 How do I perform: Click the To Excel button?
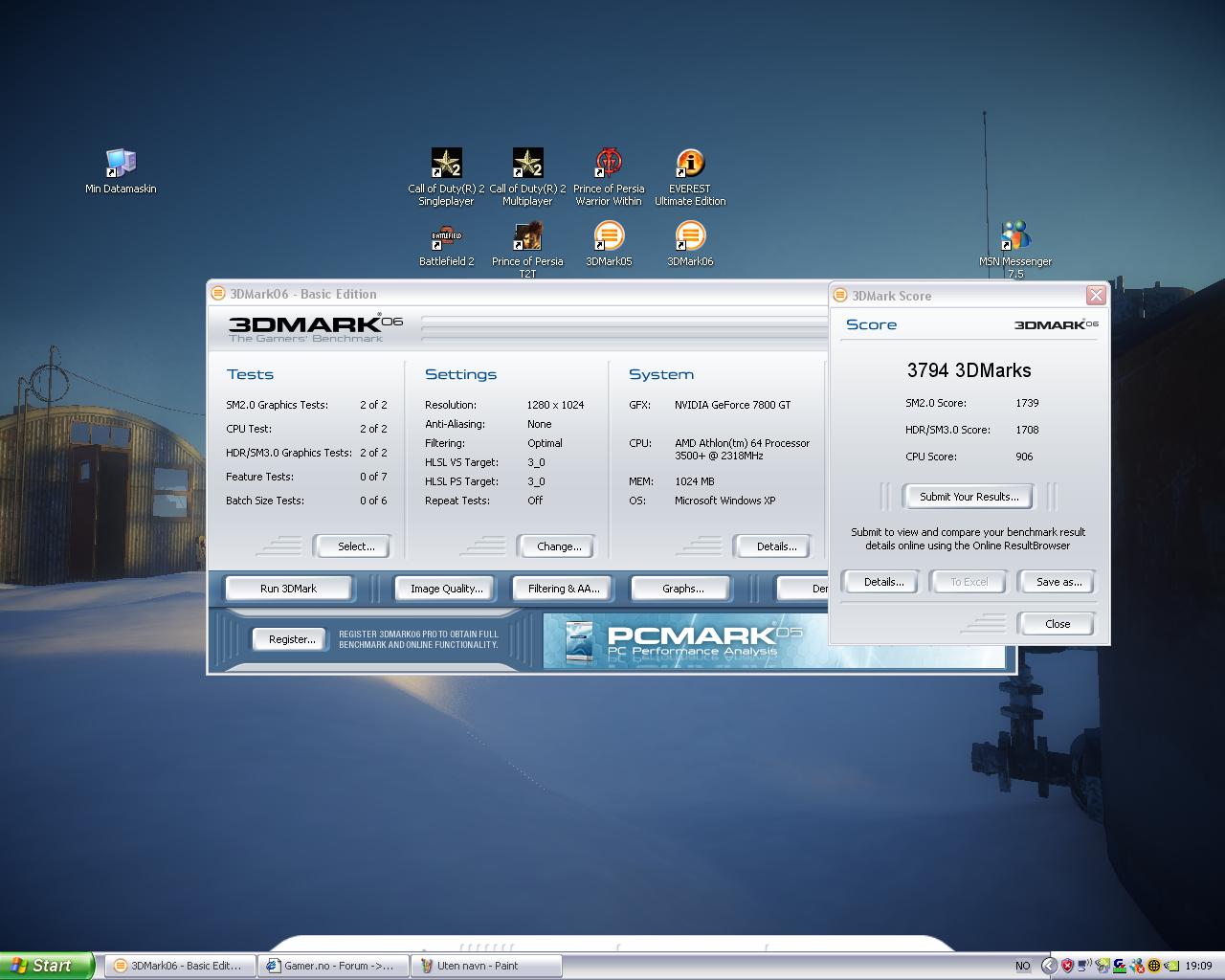click(969, 582)
